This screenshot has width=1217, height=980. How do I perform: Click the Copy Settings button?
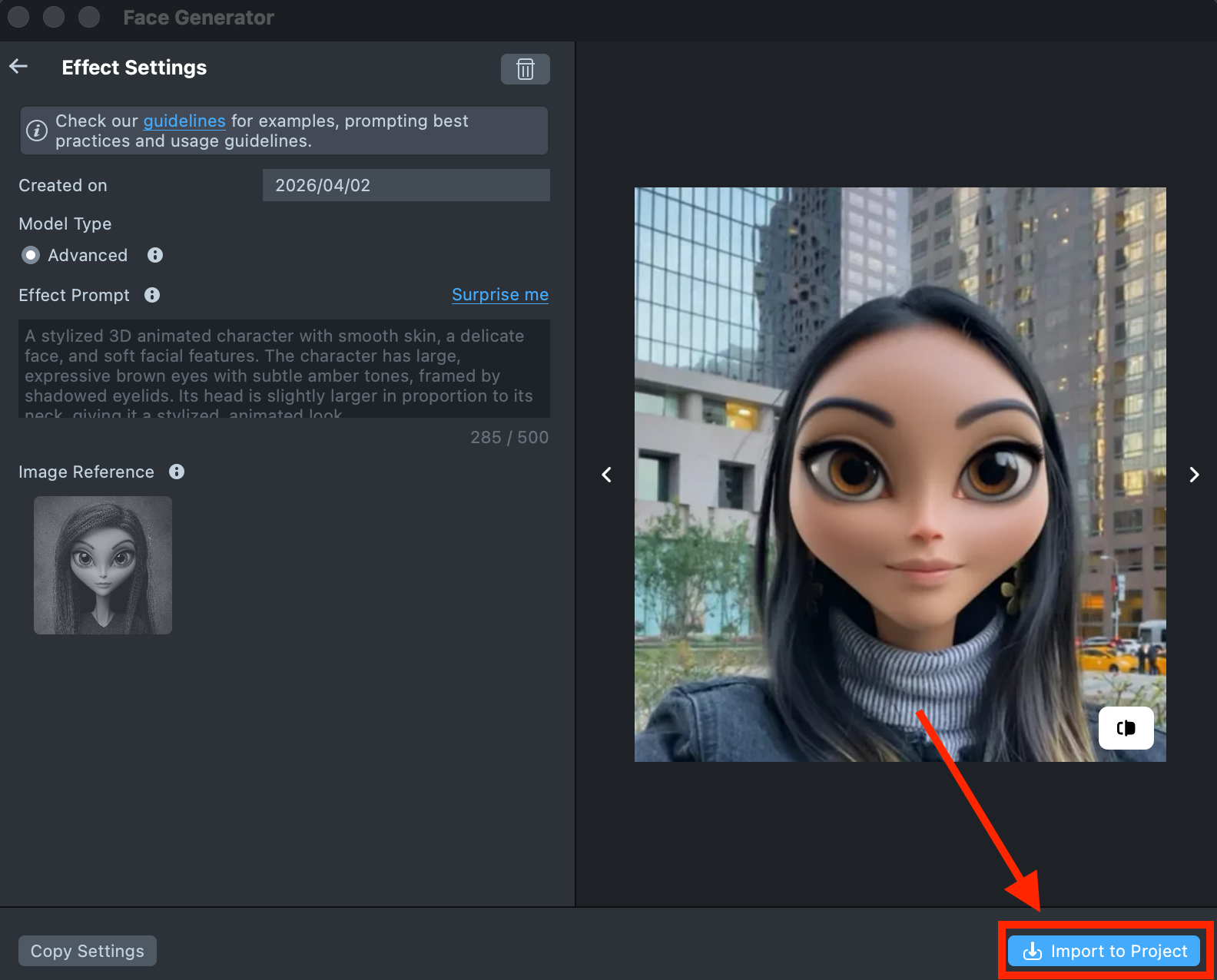click(x=88, y=951)
